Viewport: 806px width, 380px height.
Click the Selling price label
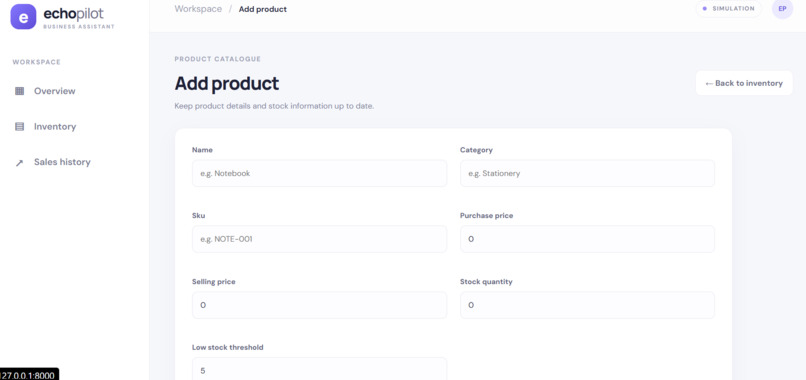pos(214,281)
